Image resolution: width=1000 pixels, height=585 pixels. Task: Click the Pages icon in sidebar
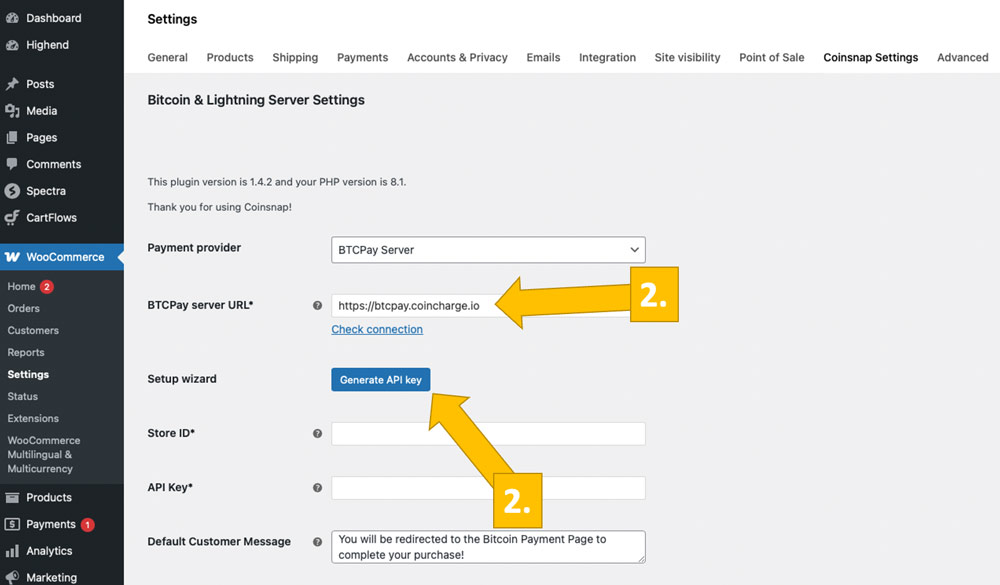(x=12, y=138)
